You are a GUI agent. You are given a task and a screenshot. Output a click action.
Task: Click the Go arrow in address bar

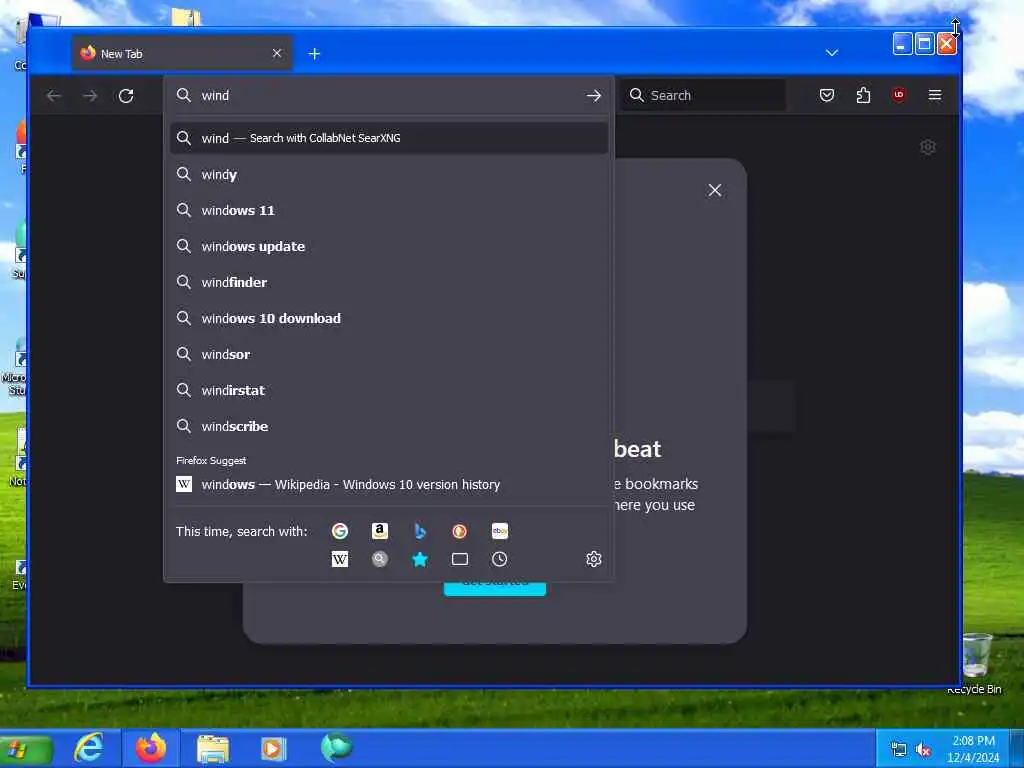594,95
